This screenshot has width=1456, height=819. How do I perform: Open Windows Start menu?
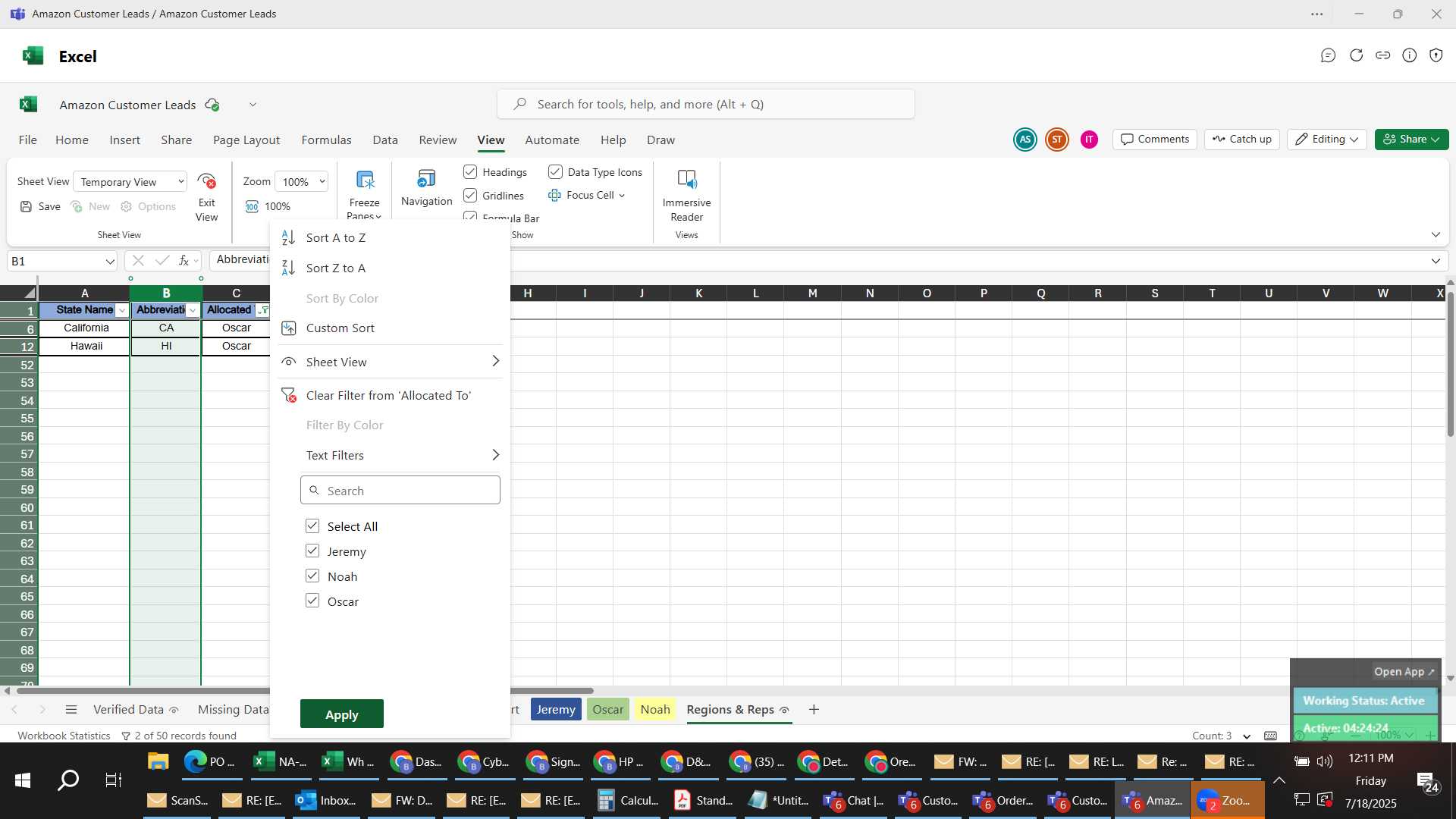coord(23,780)
